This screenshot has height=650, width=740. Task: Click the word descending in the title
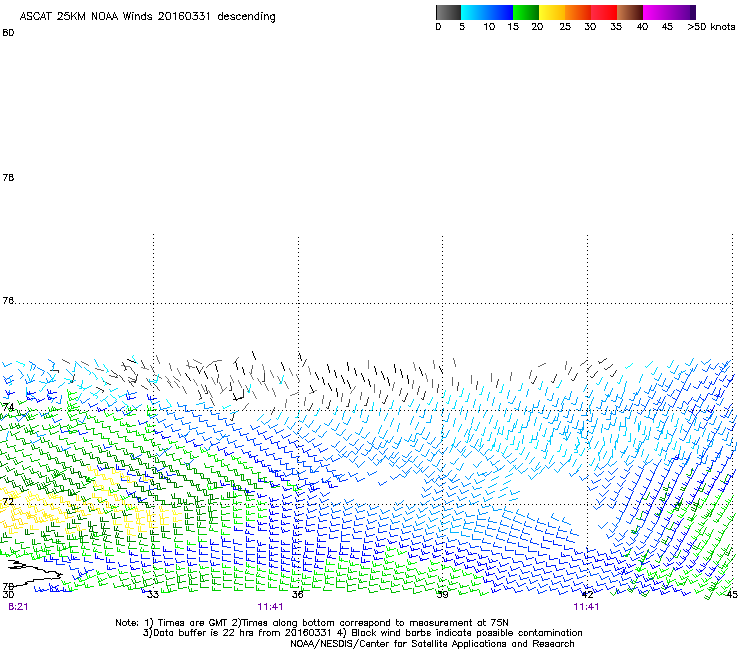click(x=246, y=17)
